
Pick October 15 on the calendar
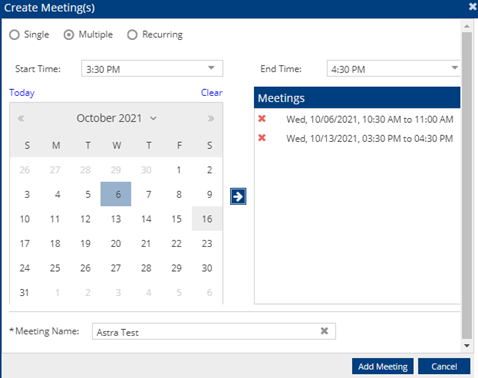(177, 219)
